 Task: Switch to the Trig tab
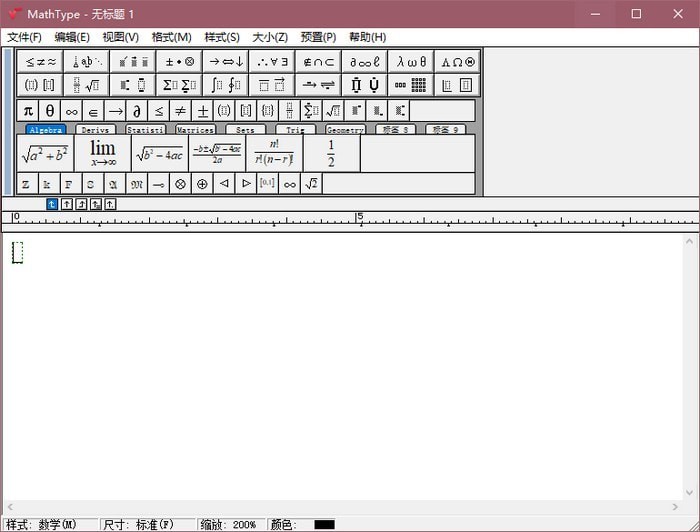click(296, 129)
